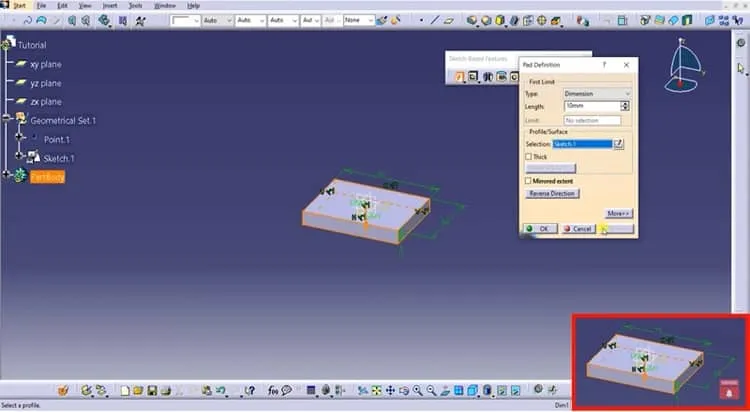This screenshot has height=412, width=750.
Task: Select the Pan view tool
Action: point(390,390)
